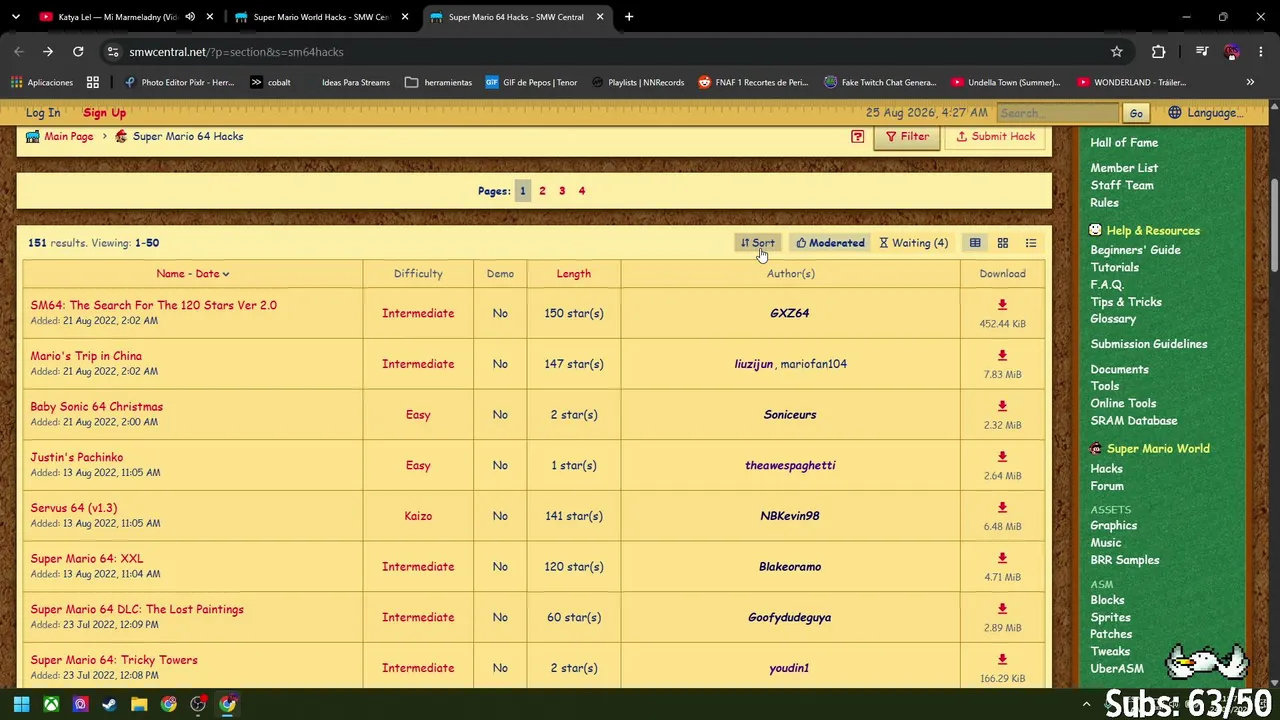The image size is (1280, 720).
Task: Download Baby Sonic 64 Christmas hack
Action: (1002, 406)
